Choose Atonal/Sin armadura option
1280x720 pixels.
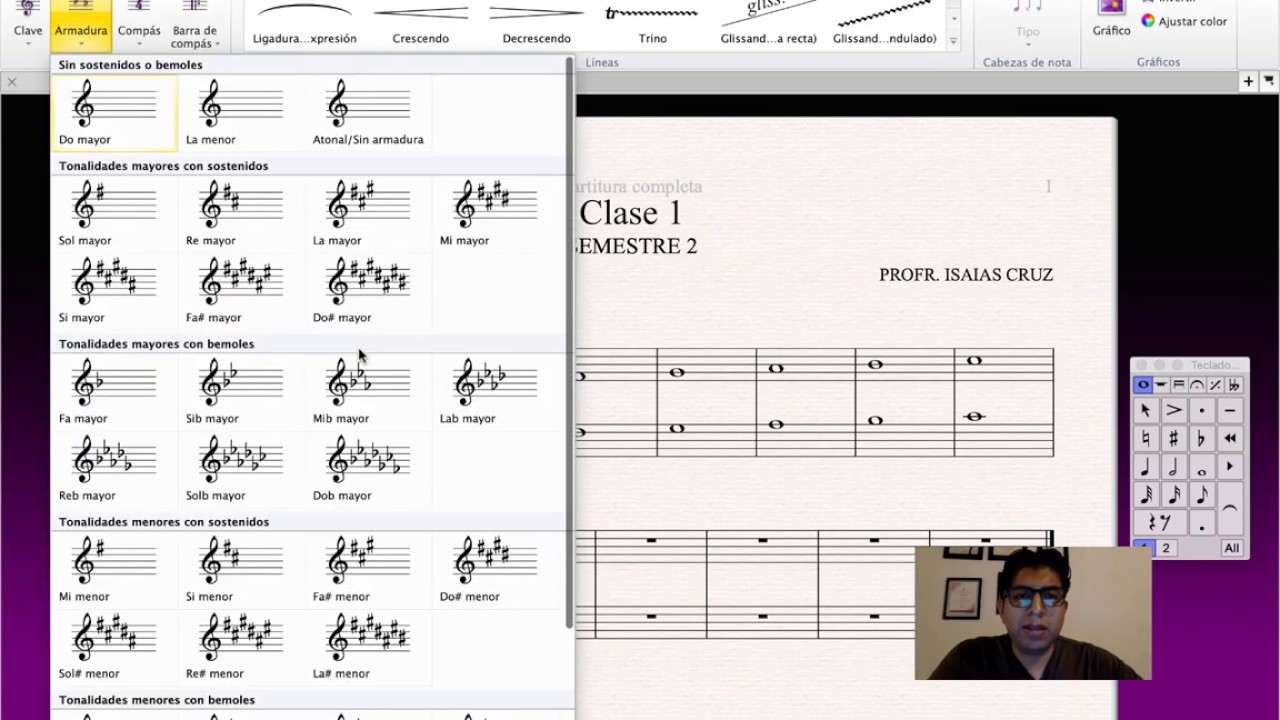368,113
